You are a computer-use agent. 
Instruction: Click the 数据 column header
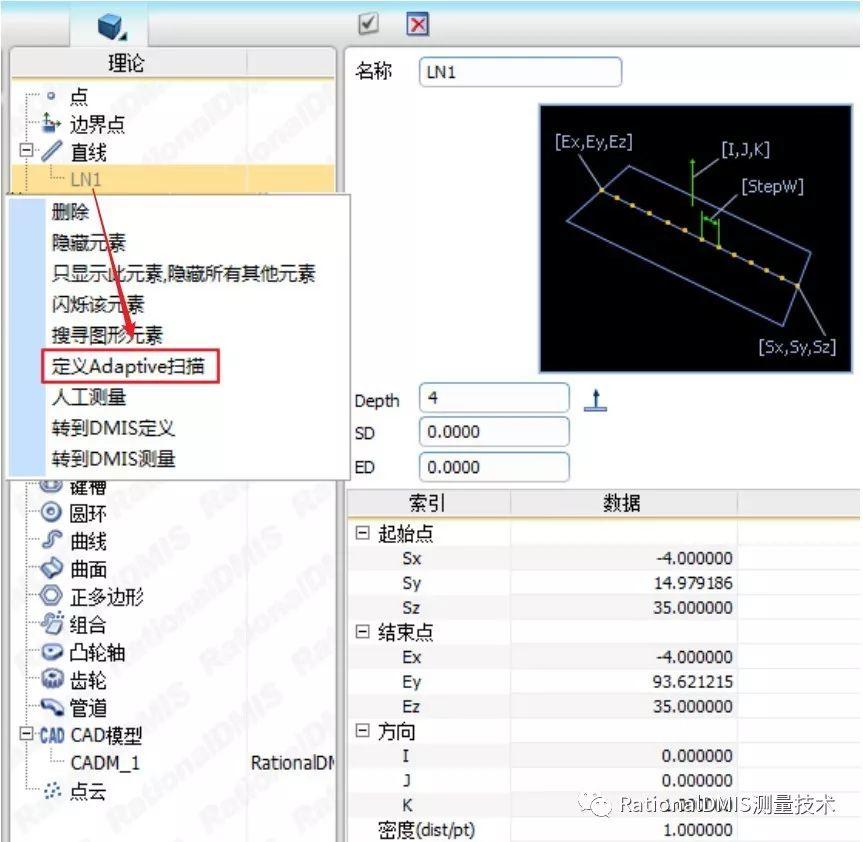click(624, 502)
